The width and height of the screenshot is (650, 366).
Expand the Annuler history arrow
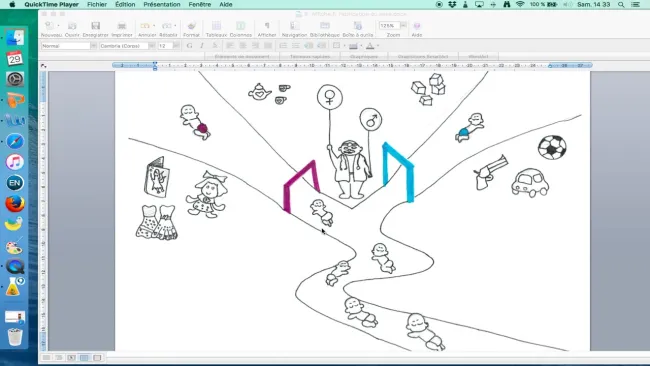(154, 26)
